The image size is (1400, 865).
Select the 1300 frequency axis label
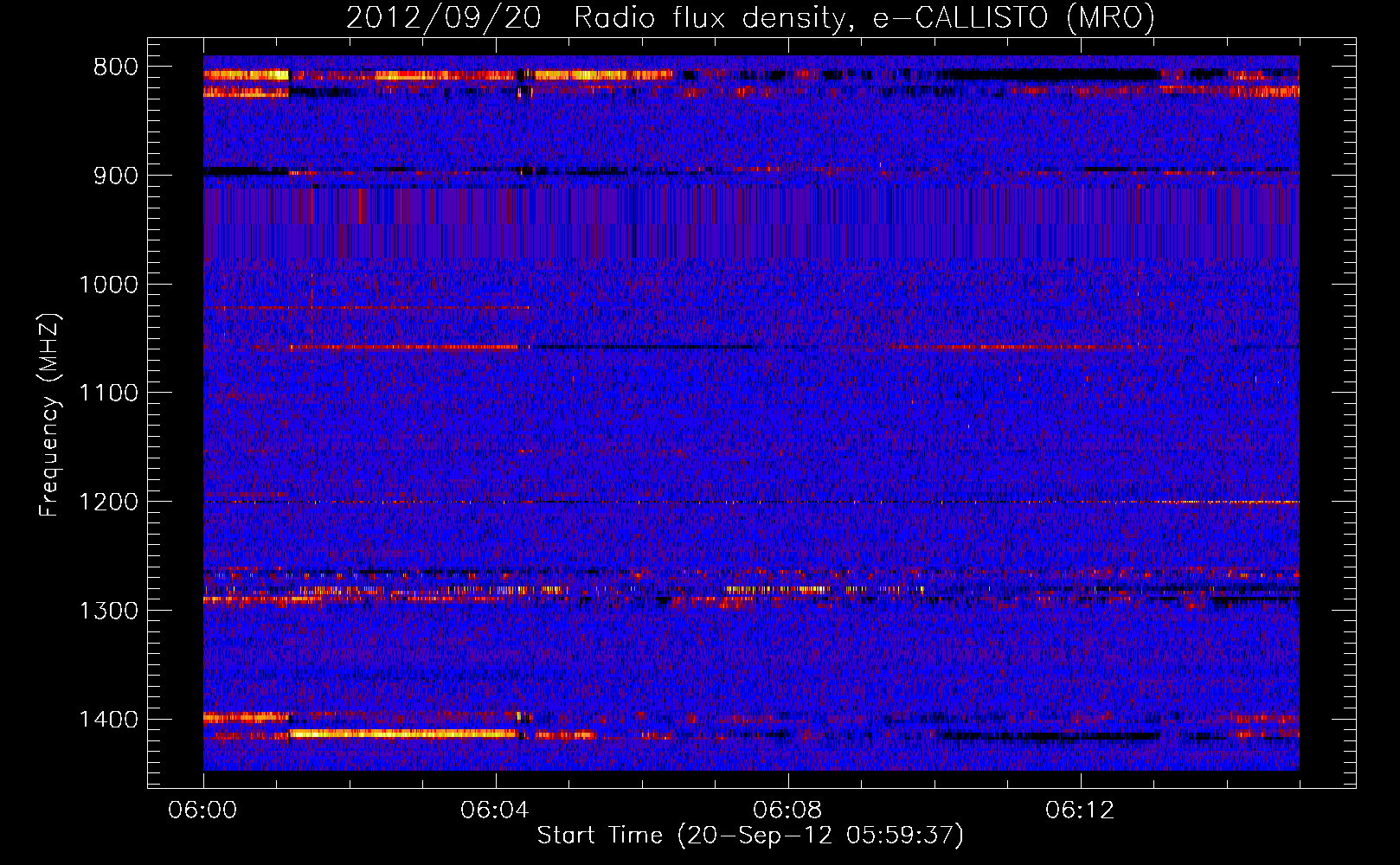click(109, 611)
